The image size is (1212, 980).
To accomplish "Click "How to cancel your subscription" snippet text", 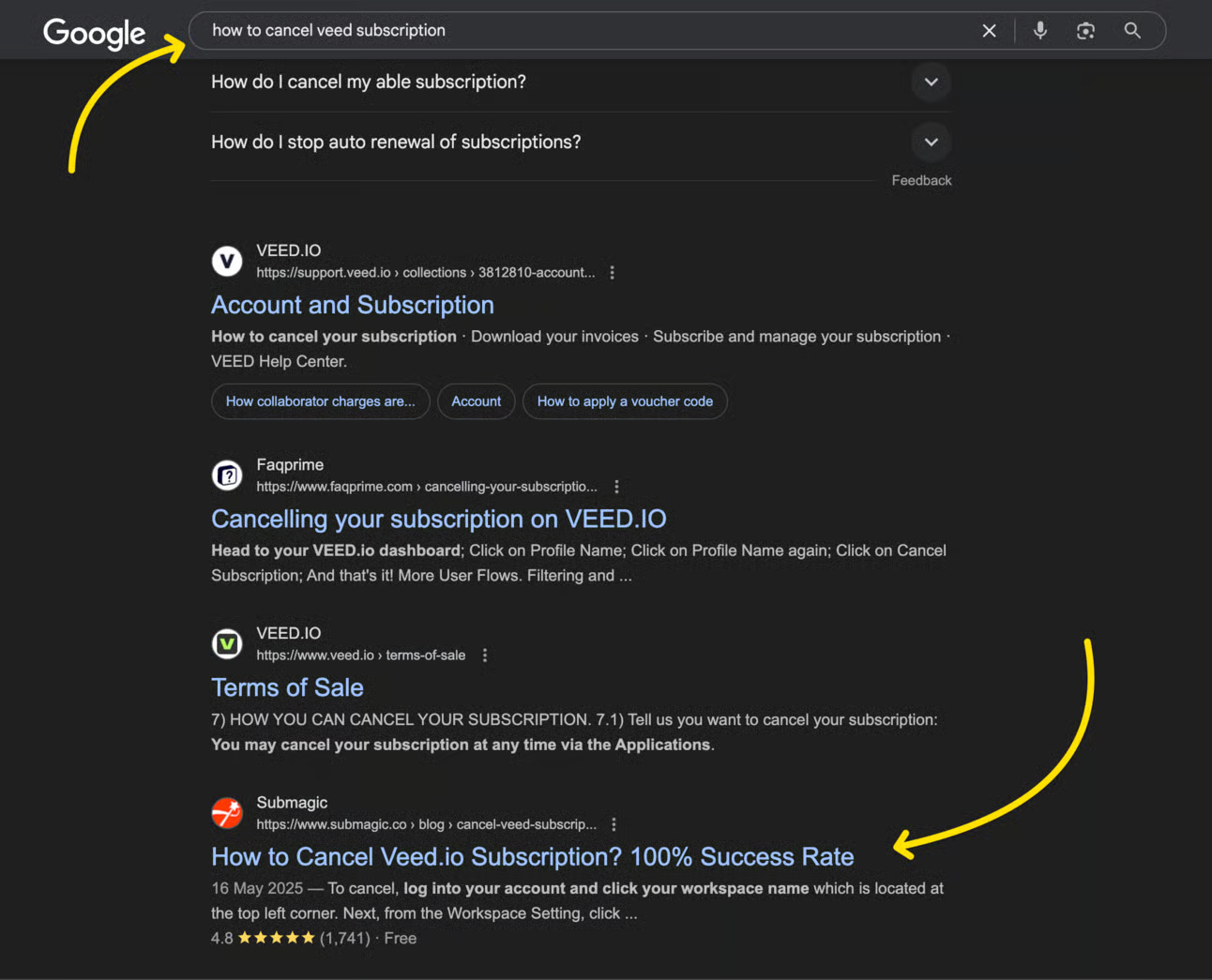I will point(334,337).
